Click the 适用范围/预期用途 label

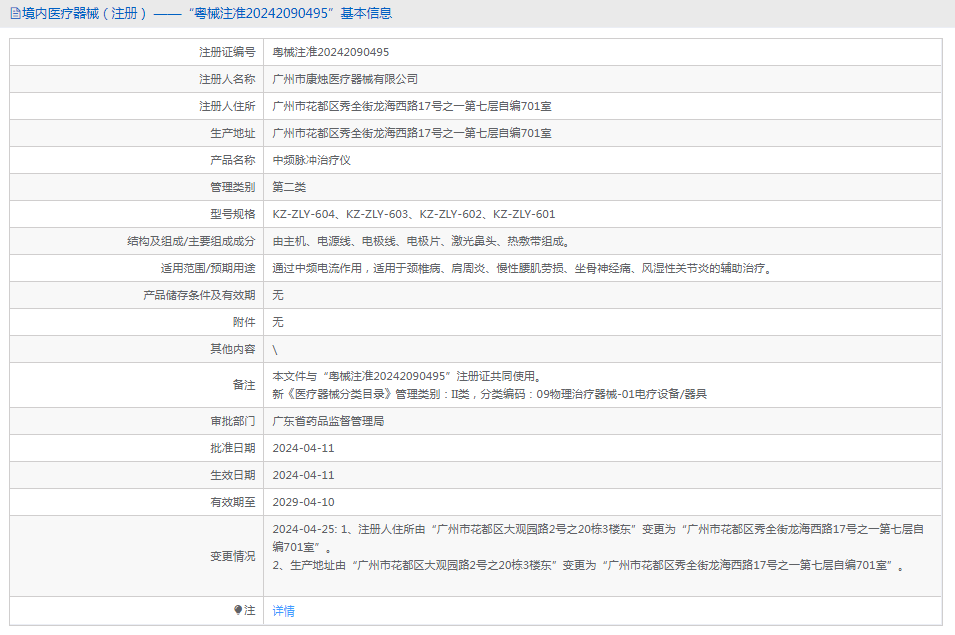click(208, 268)
